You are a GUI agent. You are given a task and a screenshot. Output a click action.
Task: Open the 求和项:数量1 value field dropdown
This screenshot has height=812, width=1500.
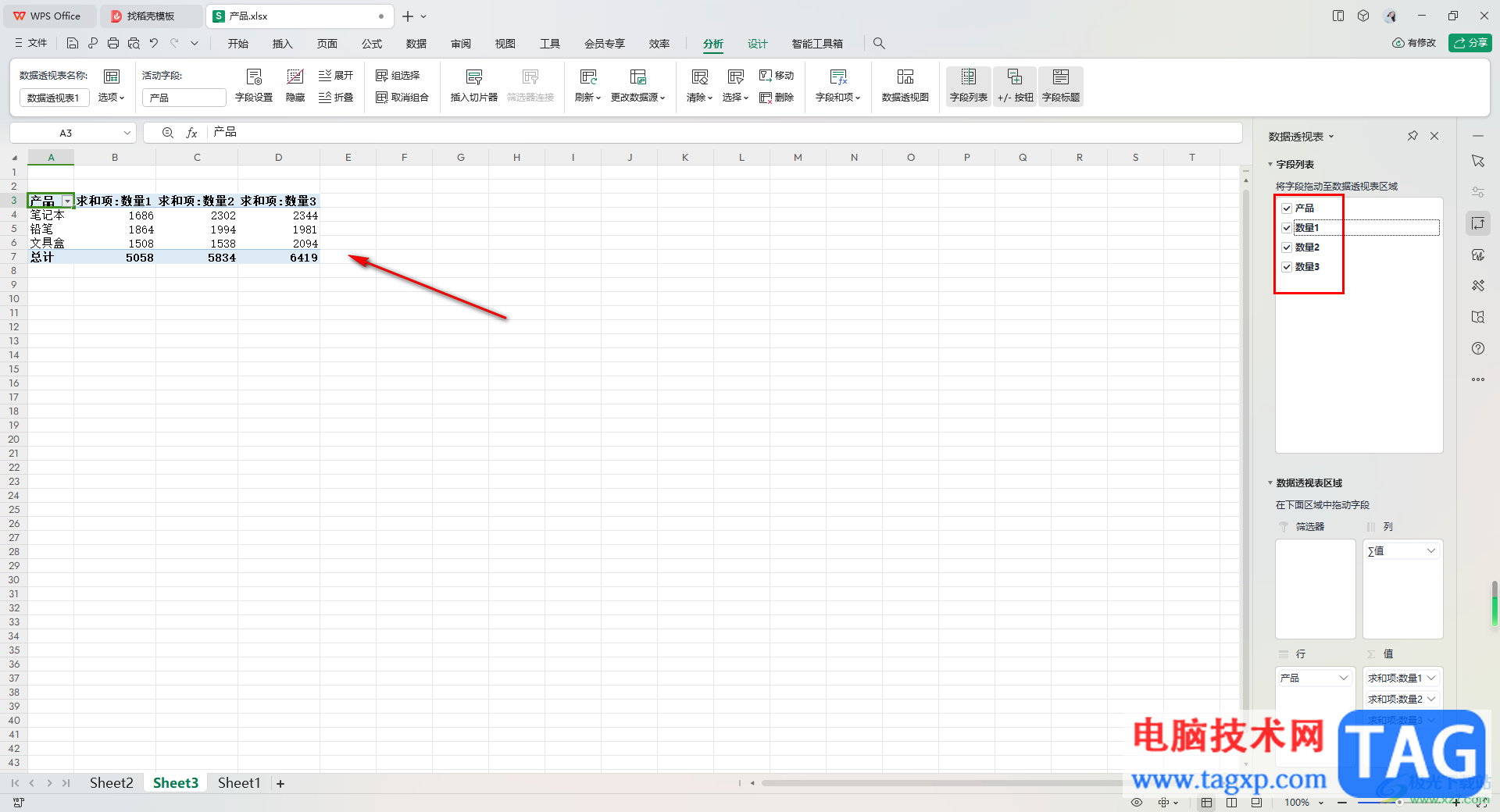pyautogui.click(x=1431, y=678)
